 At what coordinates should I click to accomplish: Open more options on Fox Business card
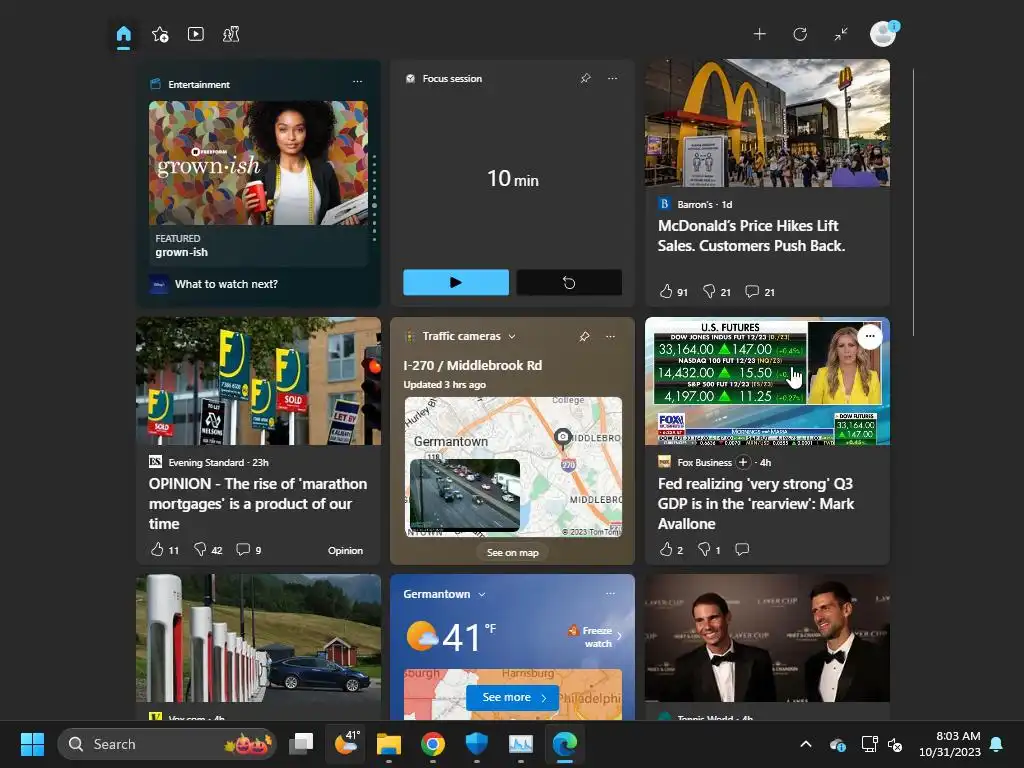click(x=870, y=336)
